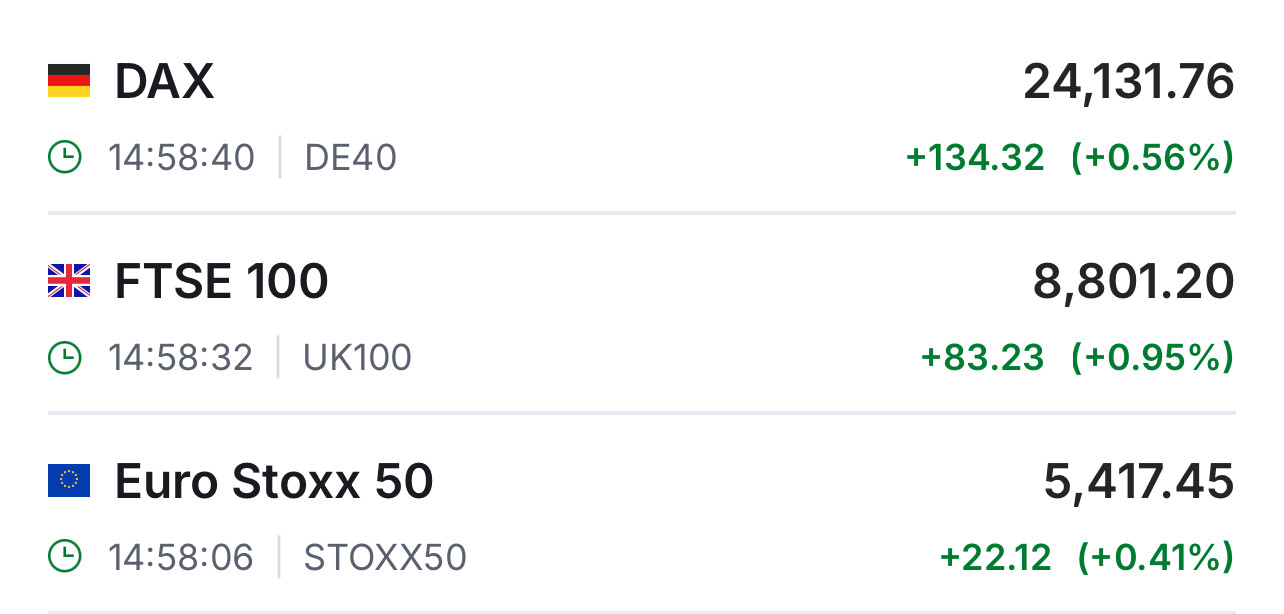Screen dimensions: 1284x614
Task: Click the DE40 ticker symbol
Action: click(x=350, y=158)
